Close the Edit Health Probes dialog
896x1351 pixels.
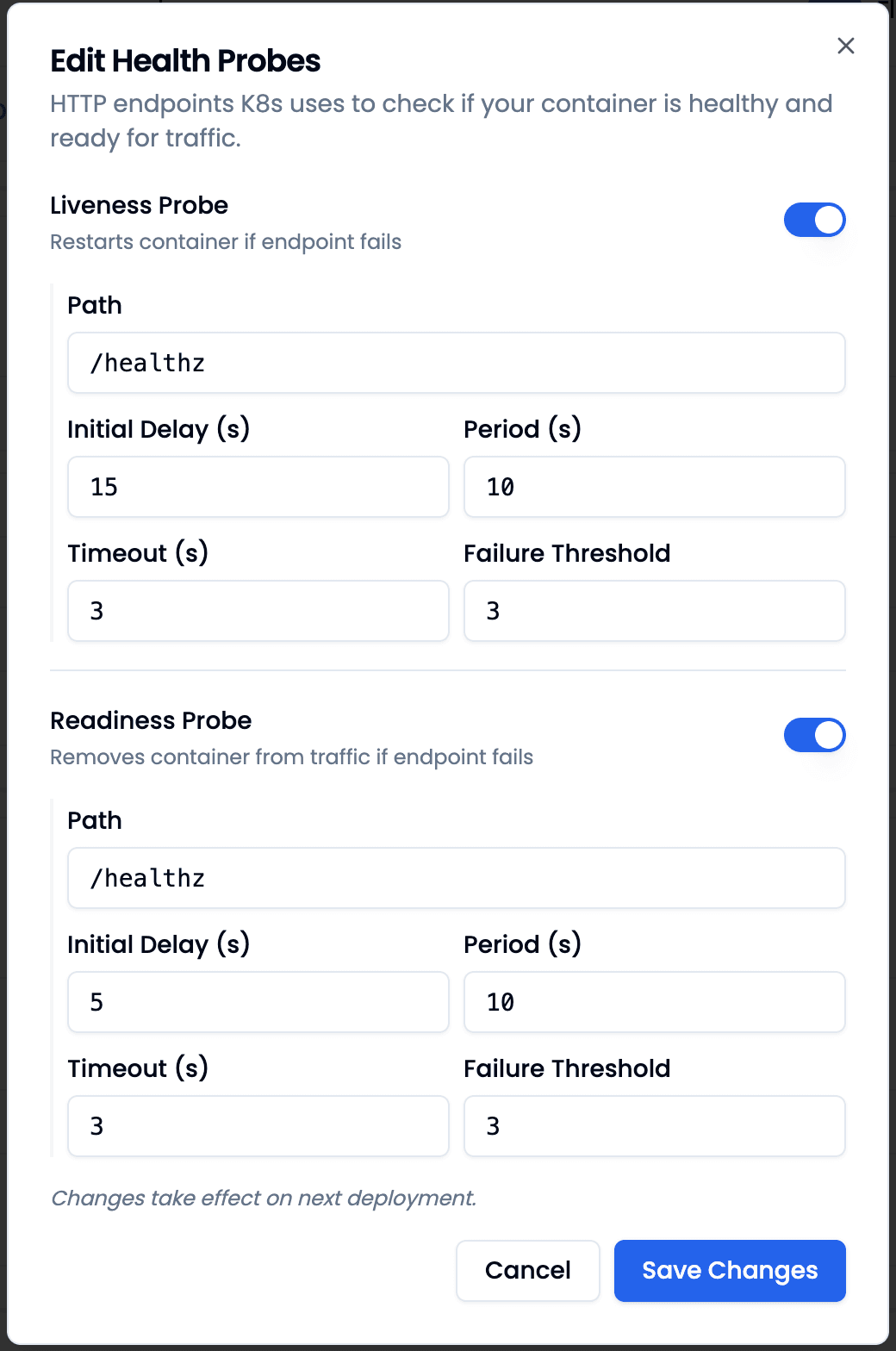[x=845, y=47]
